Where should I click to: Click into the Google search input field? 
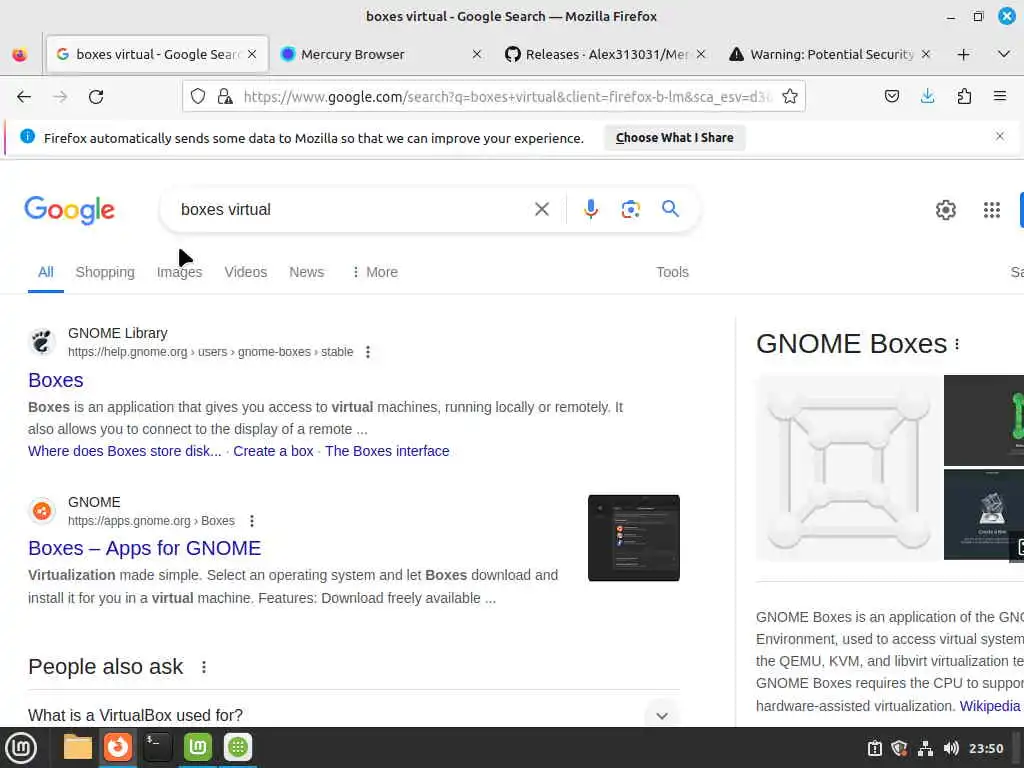coord(353,209)
